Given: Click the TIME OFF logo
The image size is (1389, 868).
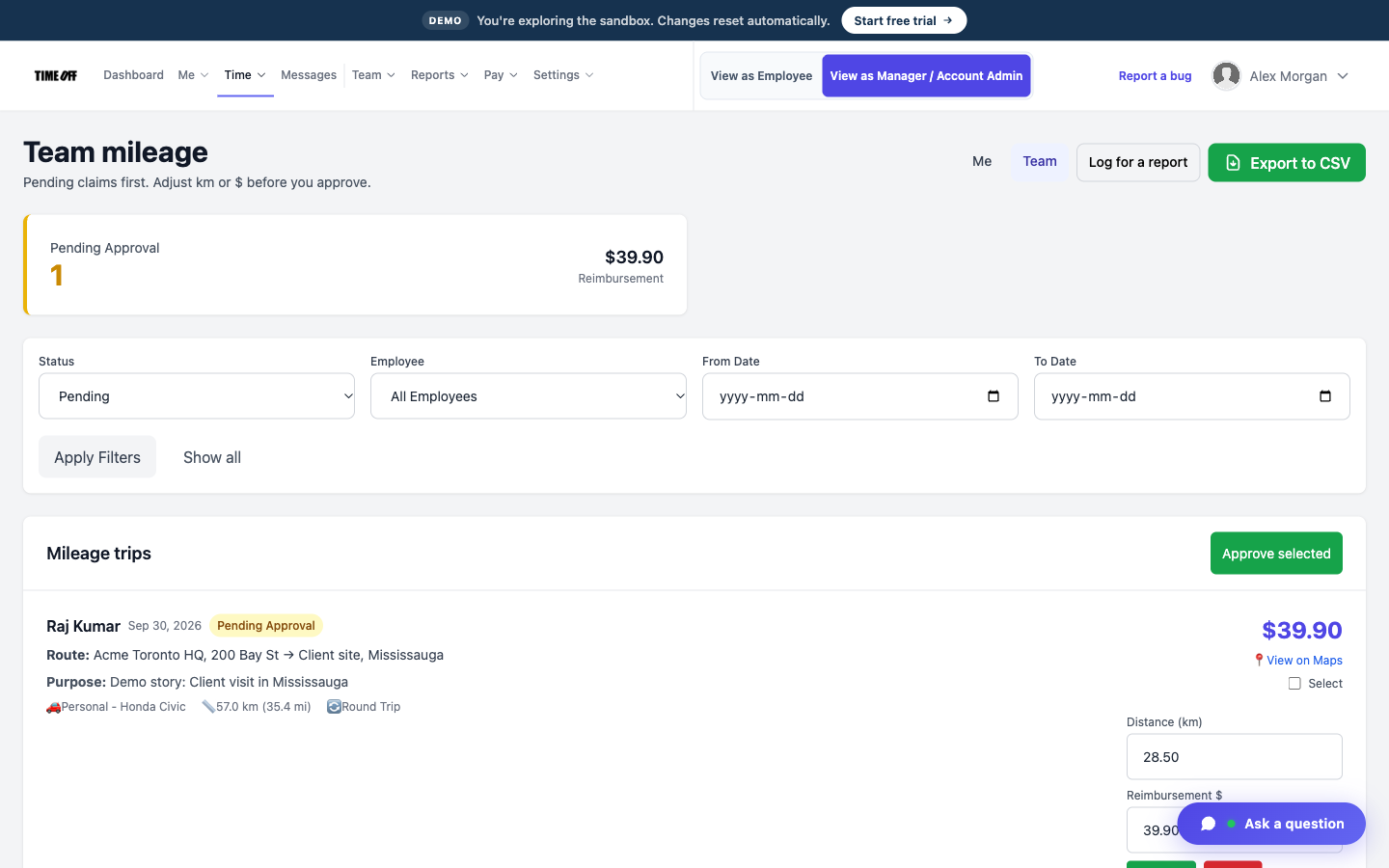Looking at the screenshot, I should click(x=56, y=75).
